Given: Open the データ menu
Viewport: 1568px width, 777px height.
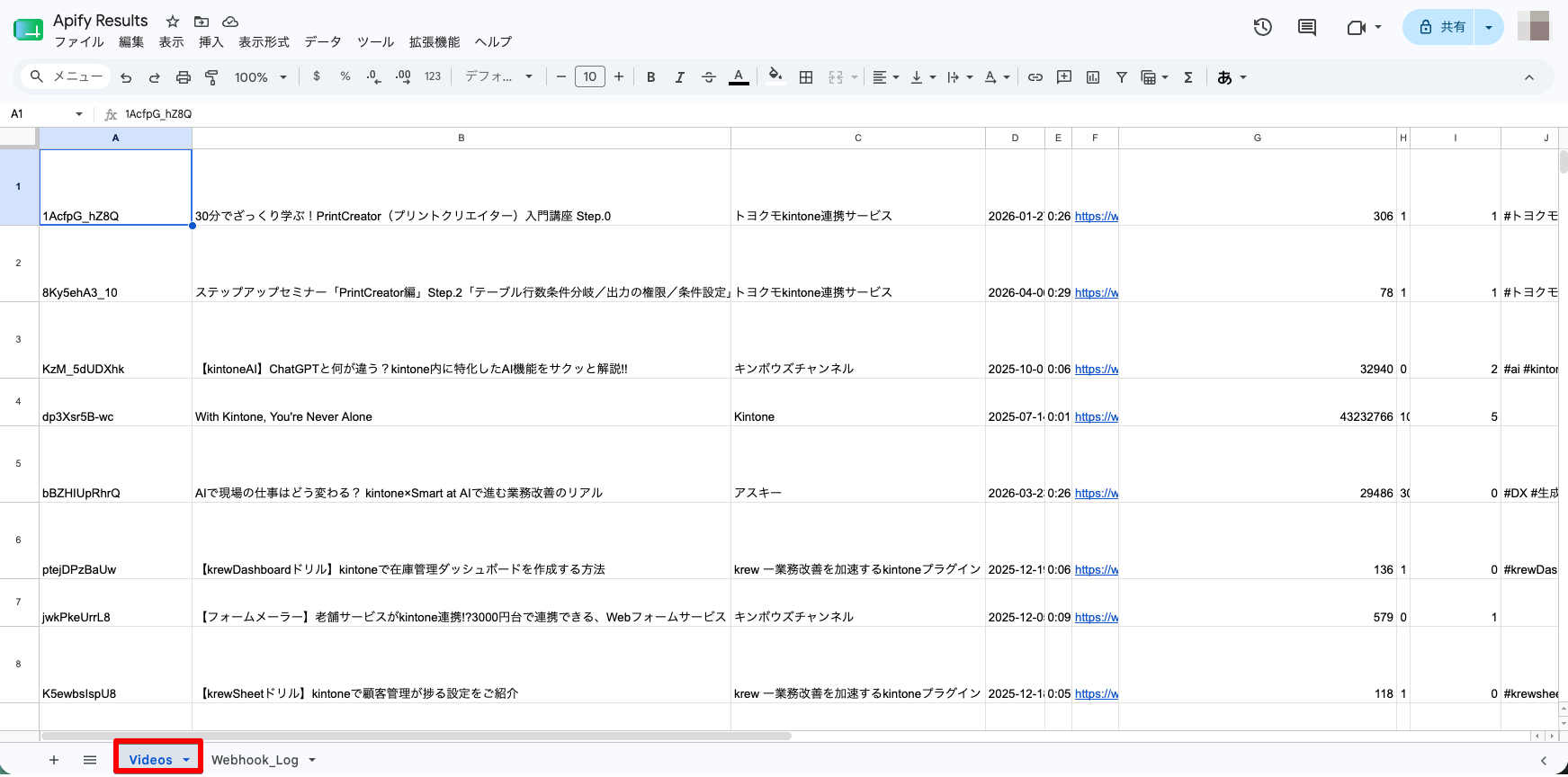Looking at the screenshot, I should pos(323,42).
